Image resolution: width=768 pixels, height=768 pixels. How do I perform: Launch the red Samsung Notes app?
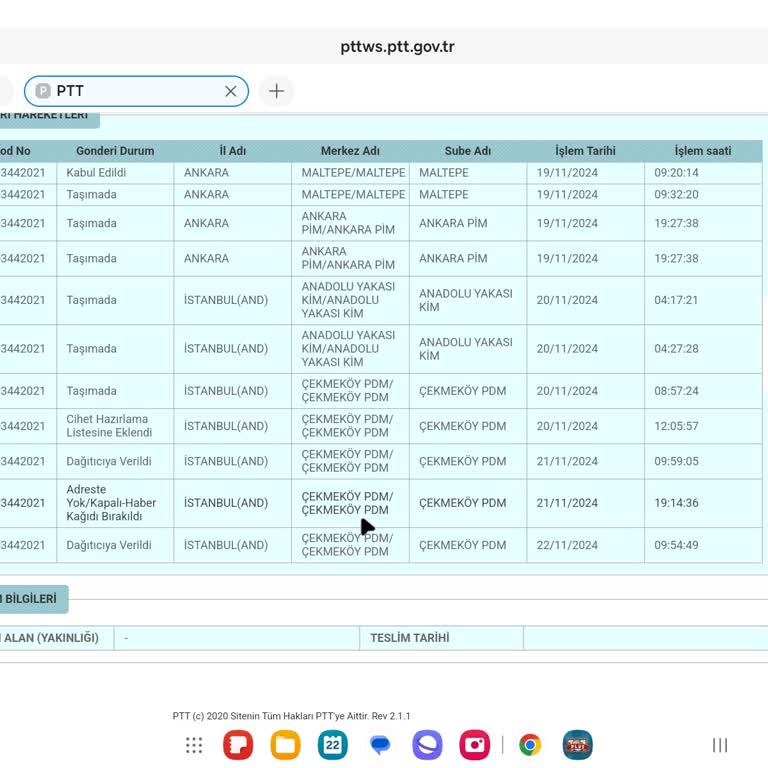[238, 745]
